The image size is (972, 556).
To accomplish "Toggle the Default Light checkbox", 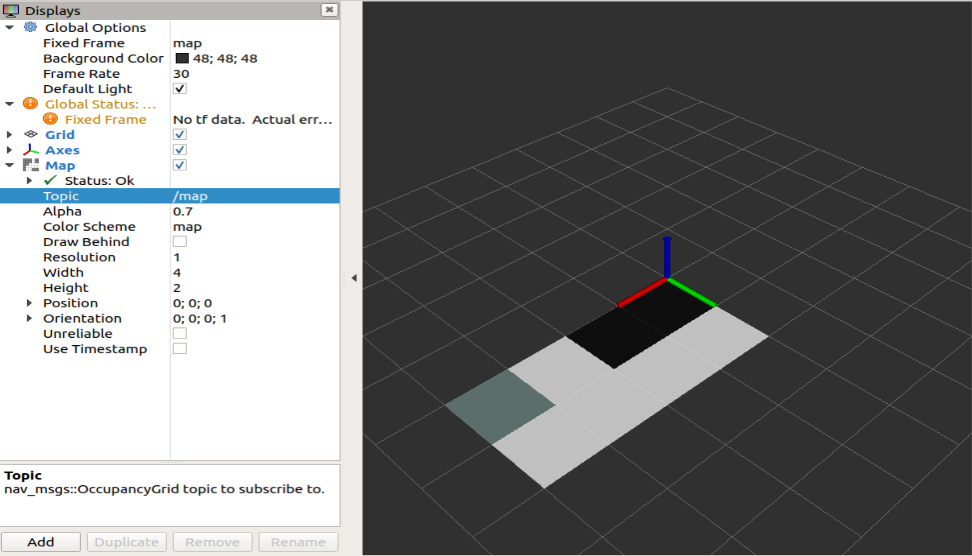I will click(180, 89).
